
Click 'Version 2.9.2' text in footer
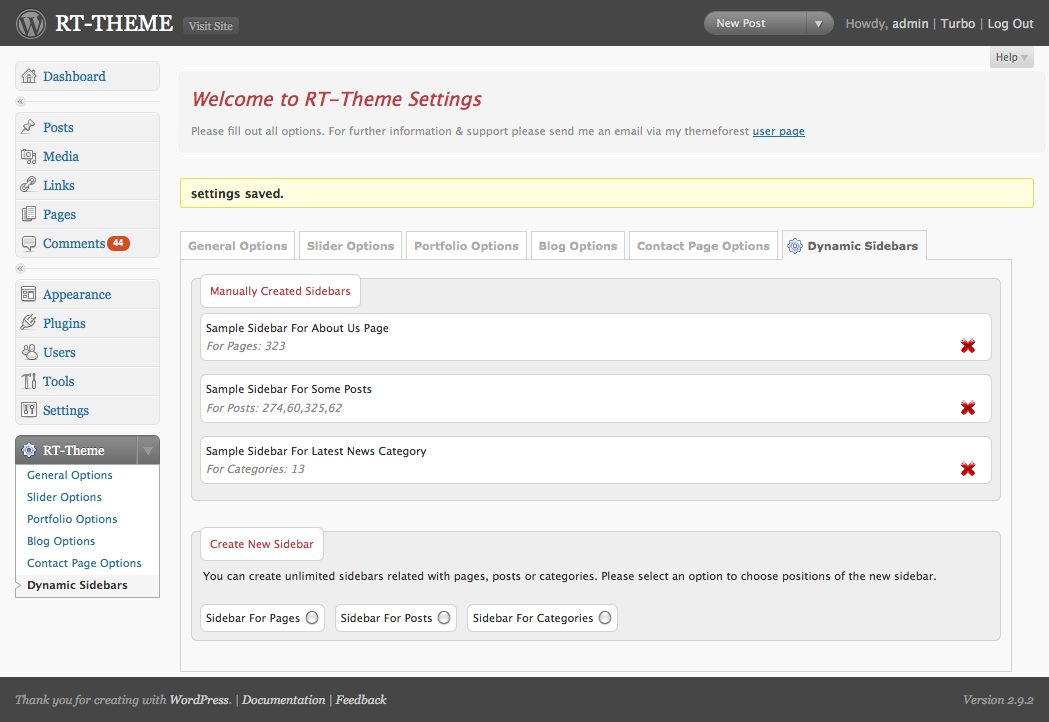click(998, 700)
